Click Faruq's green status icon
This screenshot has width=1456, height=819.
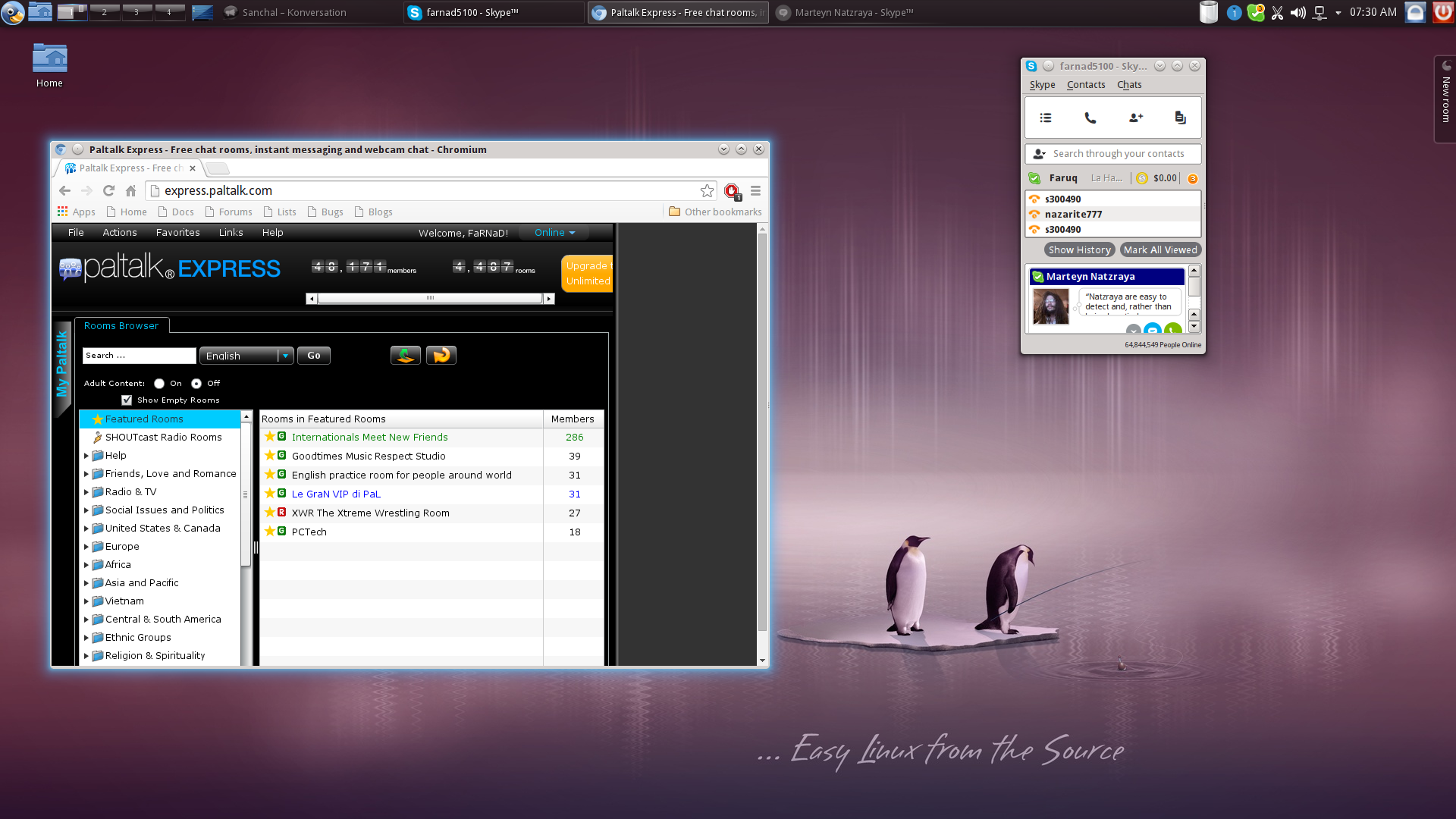point(1034,178)
